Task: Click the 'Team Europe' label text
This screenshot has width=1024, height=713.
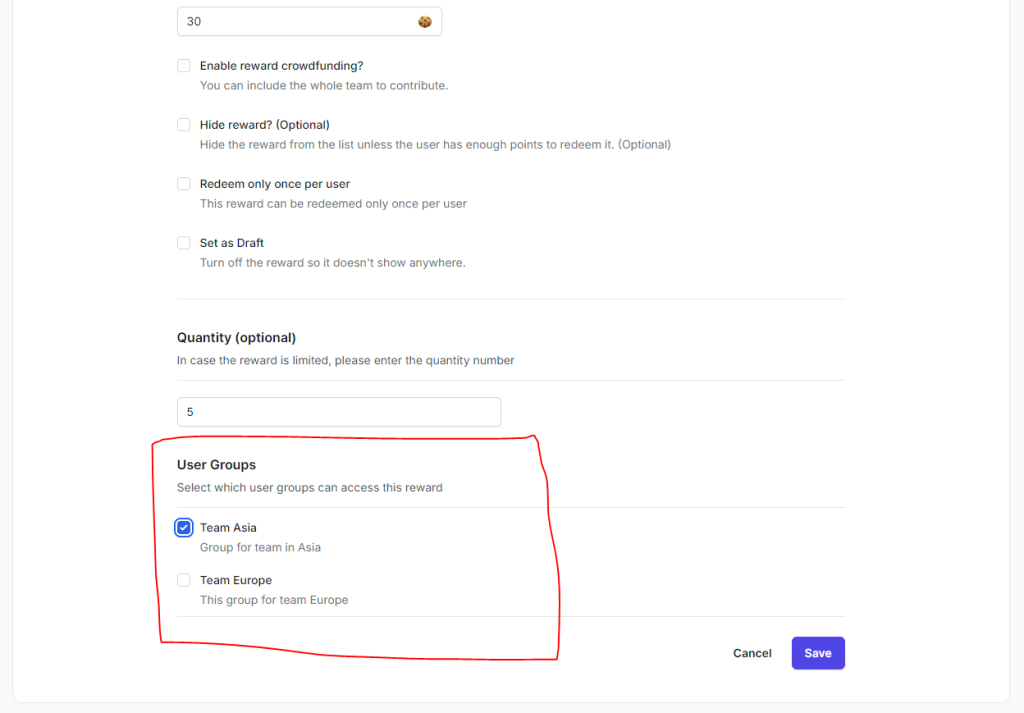Action: point(235,580)
